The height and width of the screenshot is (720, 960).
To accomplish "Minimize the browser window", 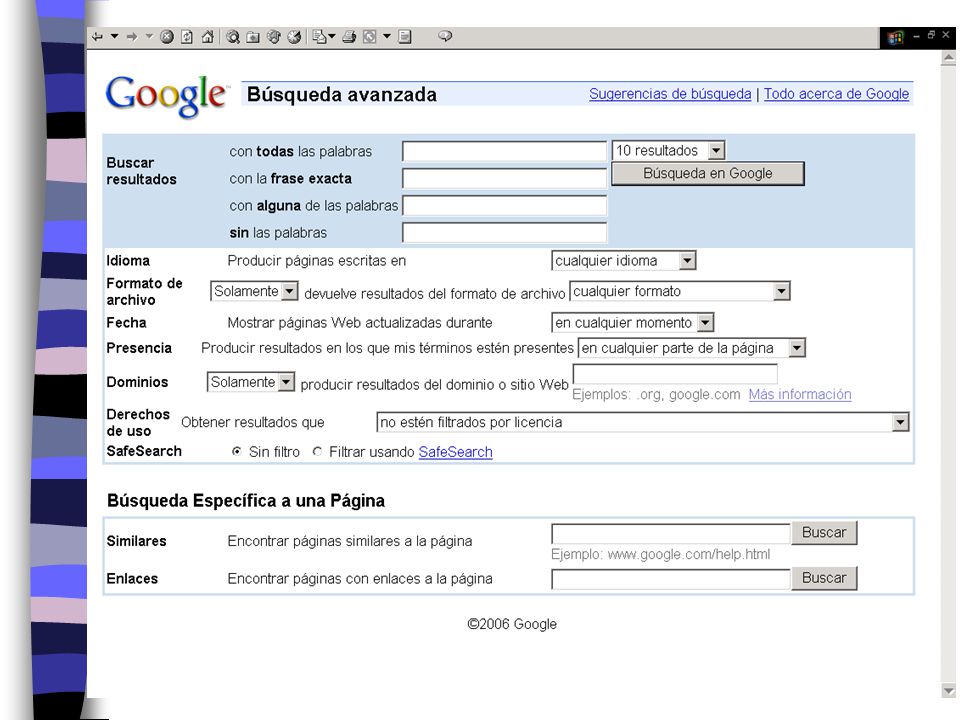I will click(x=917, y=36).
